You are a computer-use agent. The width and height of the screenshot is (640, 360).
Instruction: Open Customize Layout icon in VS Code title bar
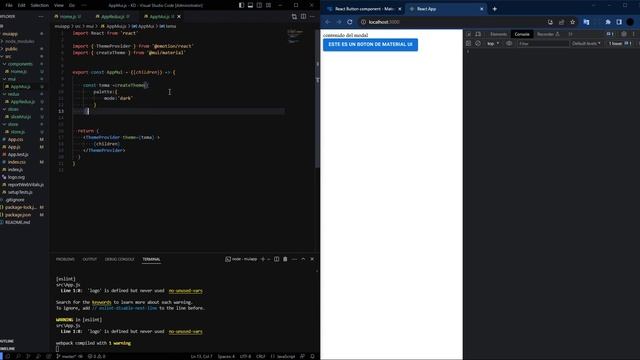pyautogui.click(x=268, y=5)
